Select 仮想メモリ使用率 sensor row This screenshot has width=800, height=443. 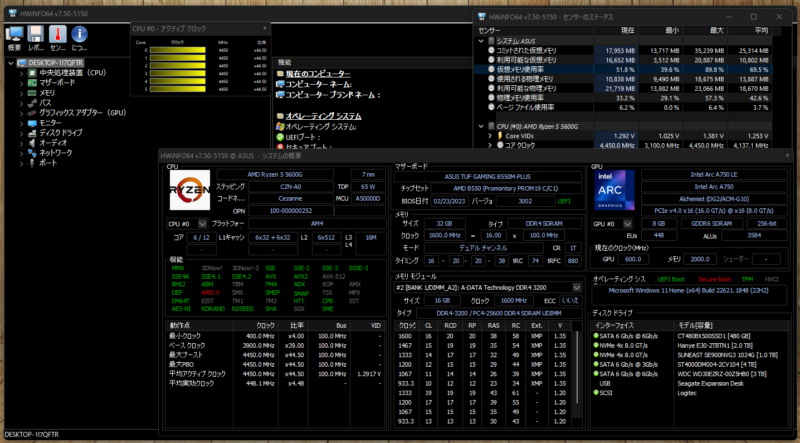coord(623,69)
